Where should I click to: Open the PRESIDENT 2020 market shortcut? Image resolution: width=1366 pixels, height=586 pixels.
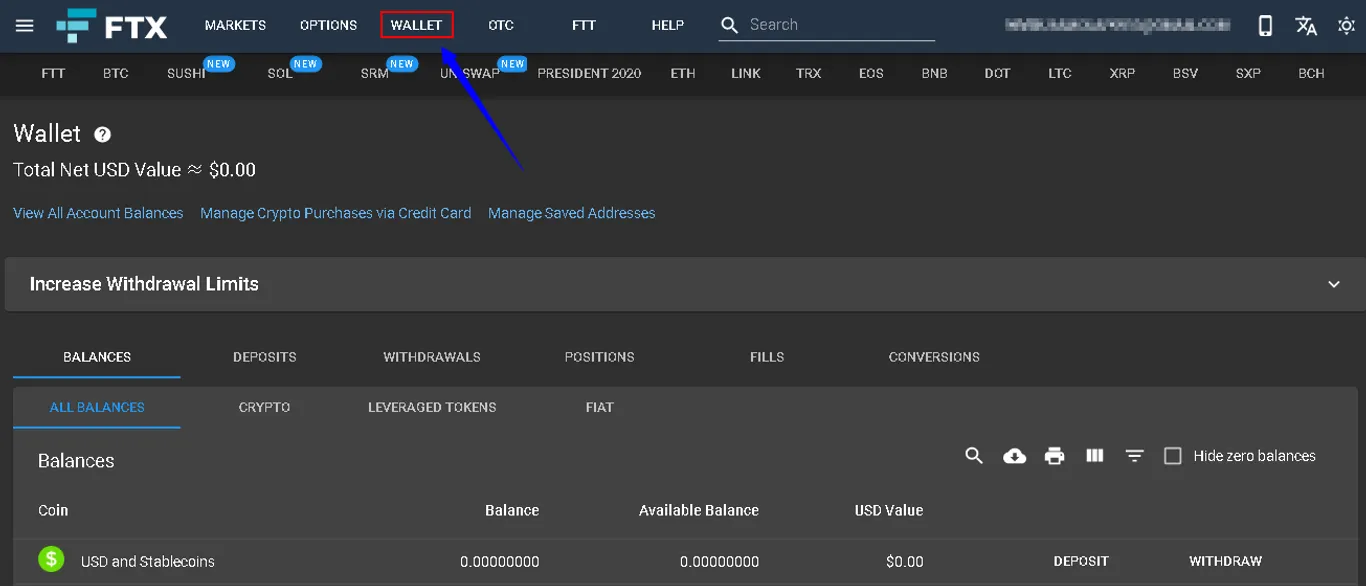coord(589,73)
